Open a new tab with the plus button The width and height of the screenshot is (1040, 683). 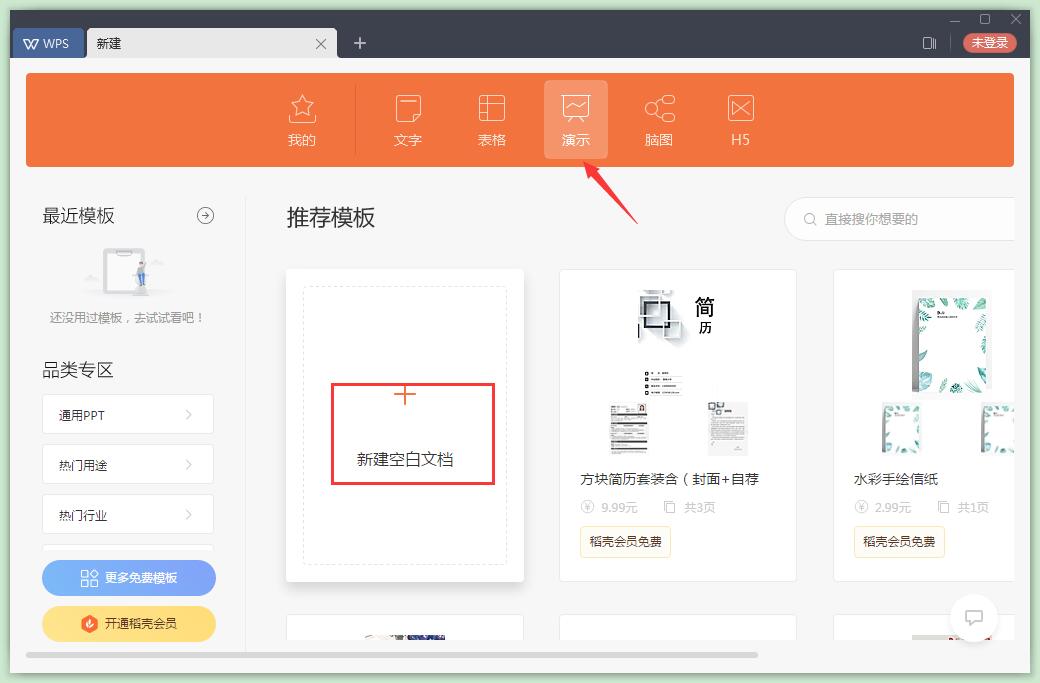tap(359, 43)
